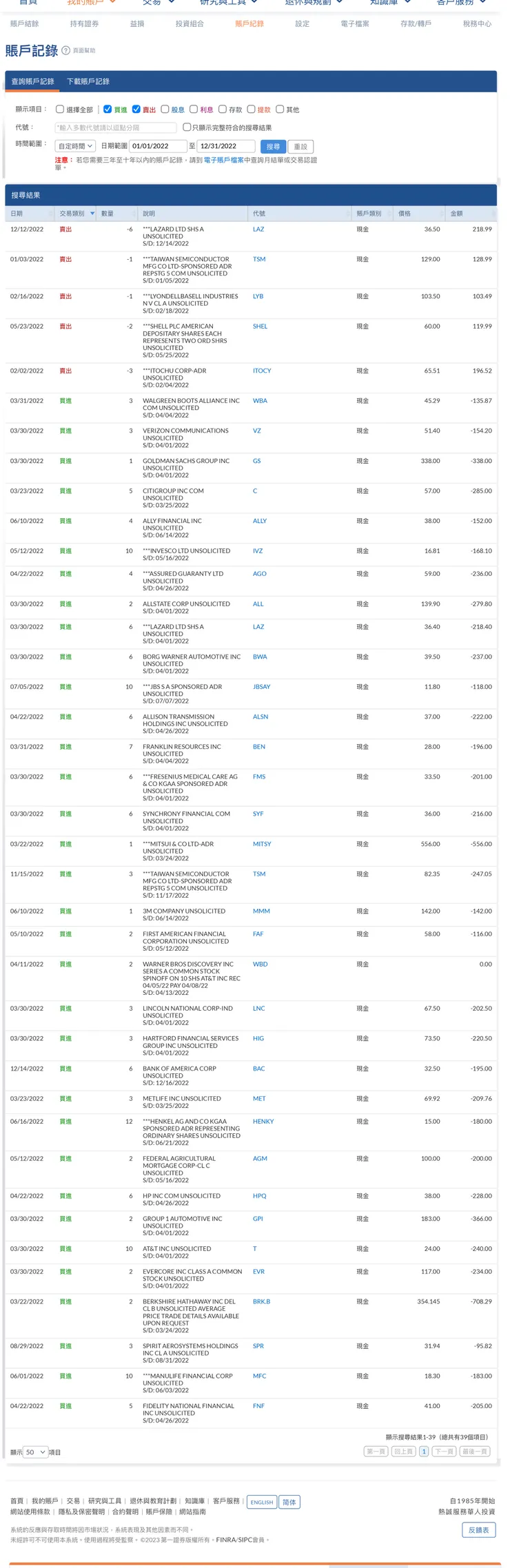Click the start date field 01/01/2022
Screen dimensions: 510x1568
click(158, 146)
